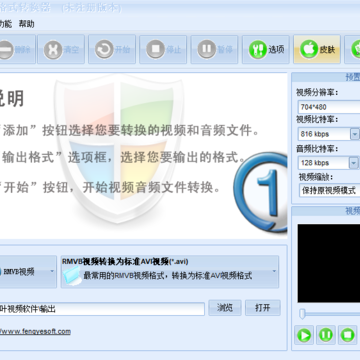Click the 打开 (open) button
360x360 pixels.
263,308
